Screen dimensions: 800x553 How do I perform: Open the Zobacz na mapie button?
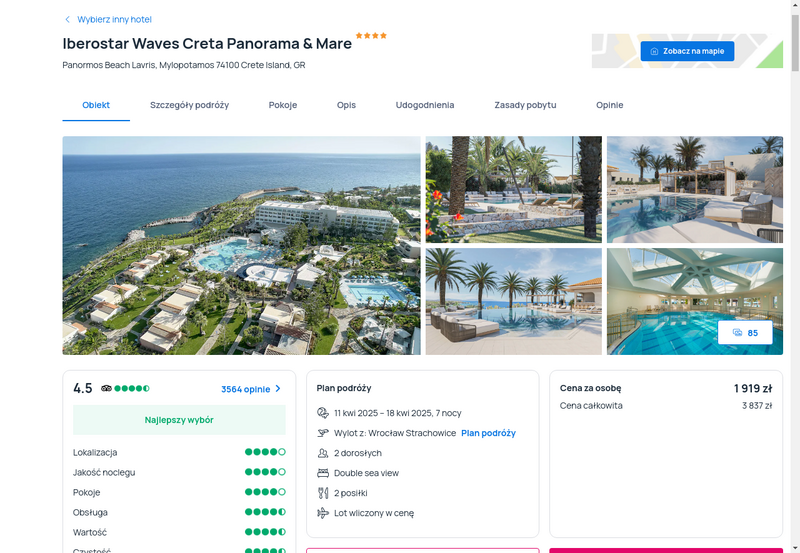[687, 51]
